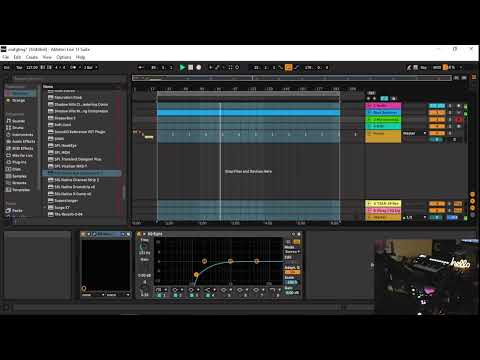Open the Options menu

click(x=64, y=57)
